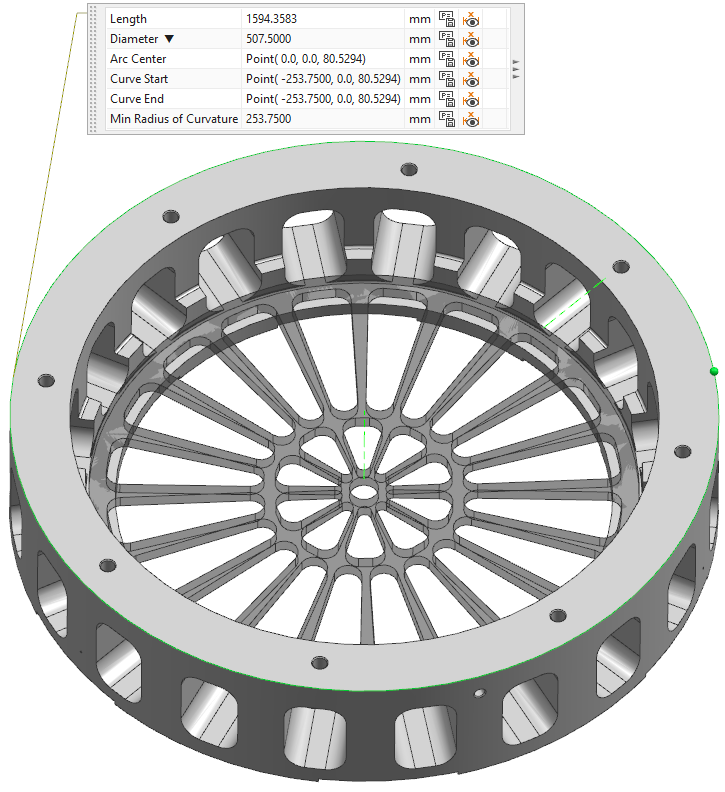725x792 pixels.
Task: Select the green point handle on rim
Action: [713, 372]
